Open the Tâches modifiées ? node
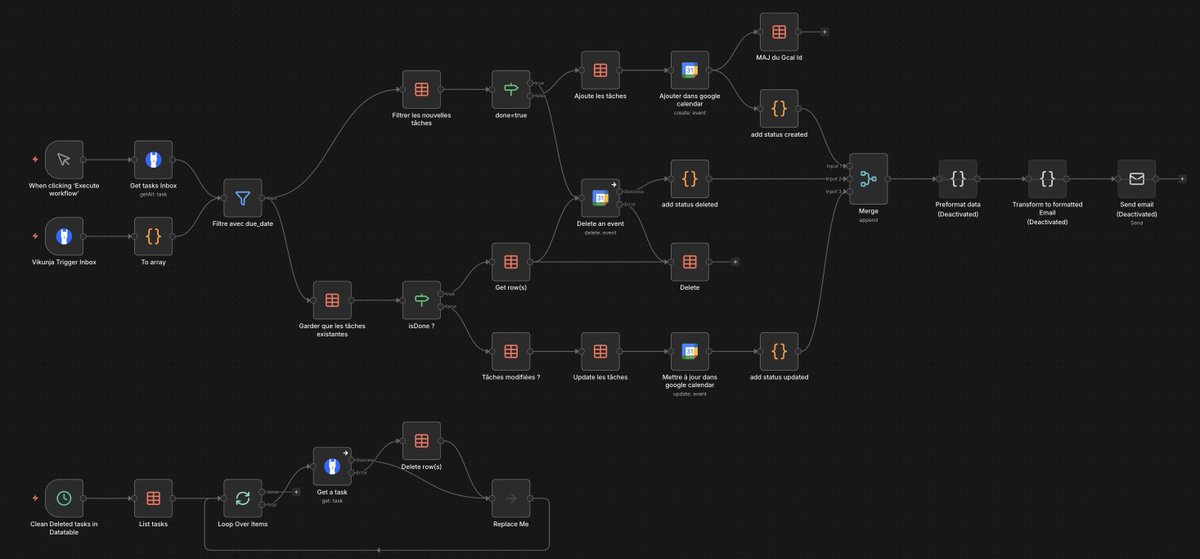The image size is (1200, 559). [x=511, y=351]
